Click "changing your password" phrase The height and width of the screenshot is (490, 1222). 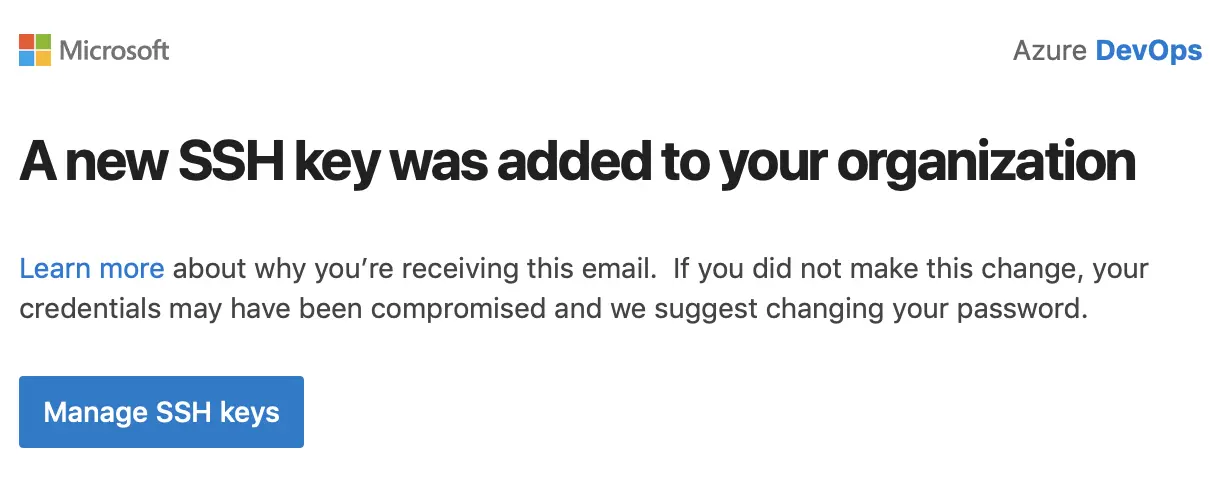coord(935,309)
